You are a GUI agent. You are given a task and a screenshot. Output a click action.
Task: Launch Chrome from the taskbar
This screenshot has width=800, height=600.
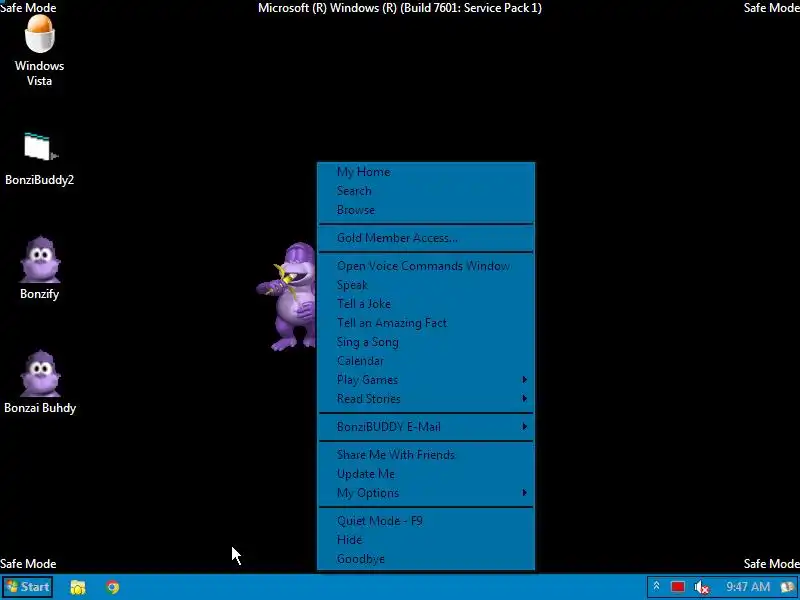pos(113,587)
